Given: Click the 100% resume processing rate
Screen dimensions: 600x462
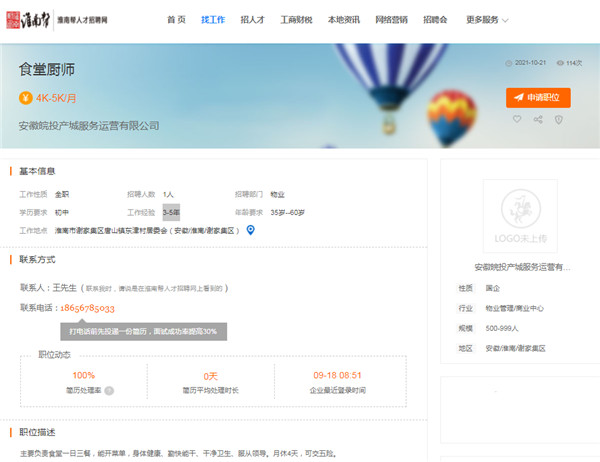Looking at the screenshot, I should tap(83, 375).
